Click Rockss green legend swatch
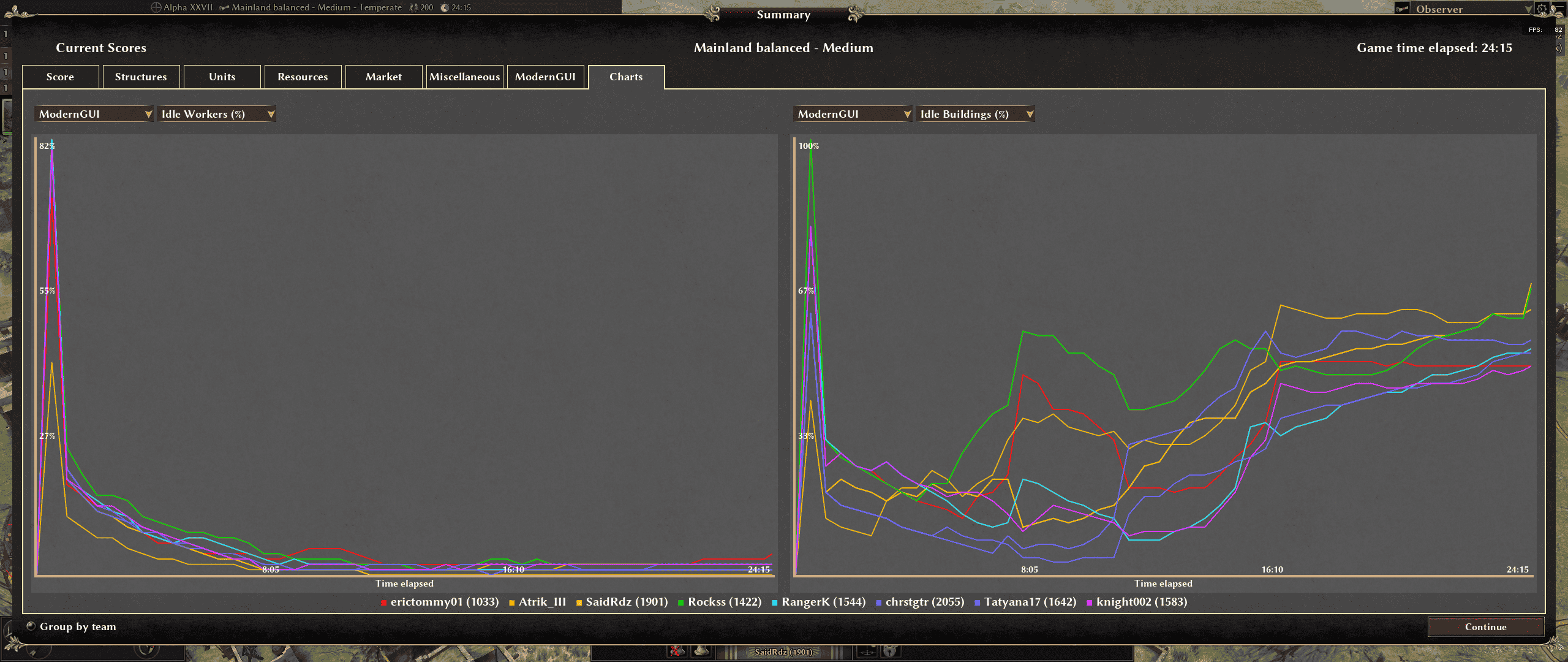The width and height of the screenshot is (1568, 662). 681,603
